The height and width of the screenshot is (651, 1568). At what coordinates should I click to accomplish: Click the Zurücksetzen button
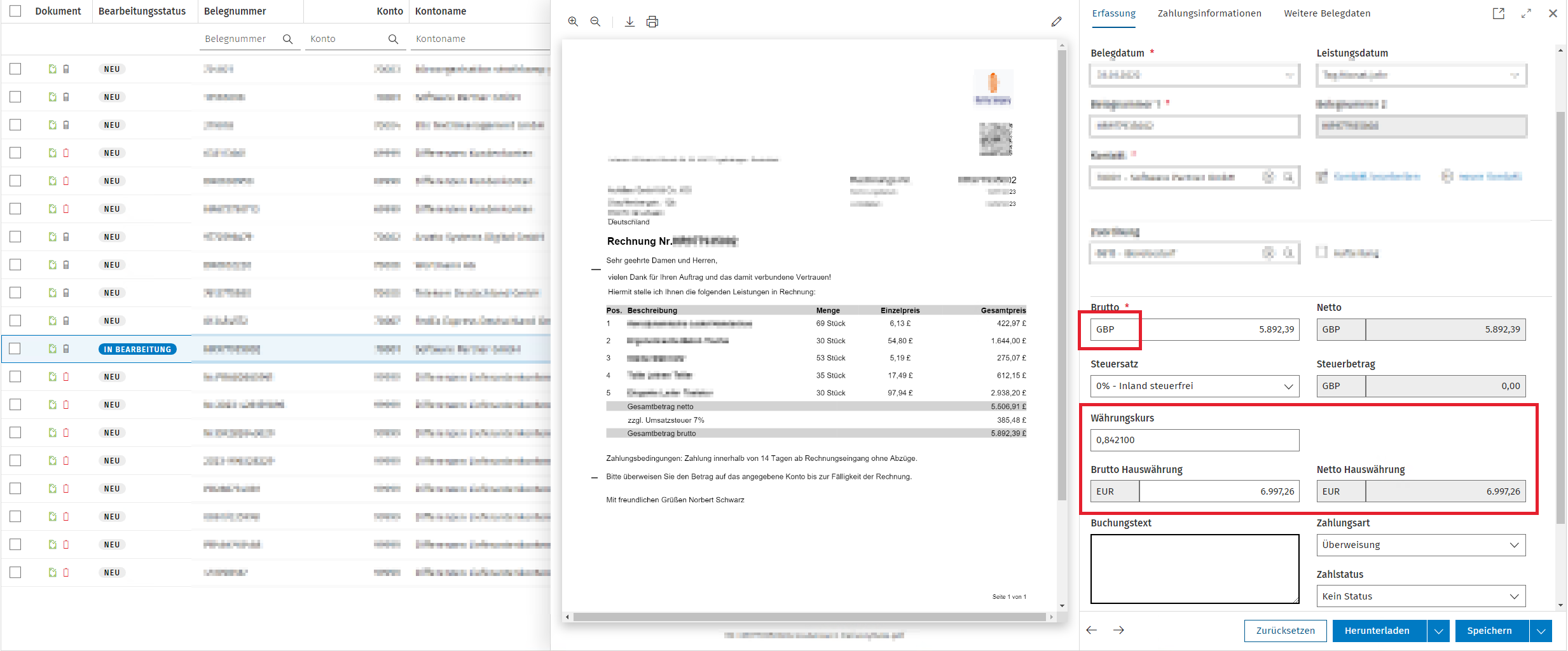click(1286, 631)
